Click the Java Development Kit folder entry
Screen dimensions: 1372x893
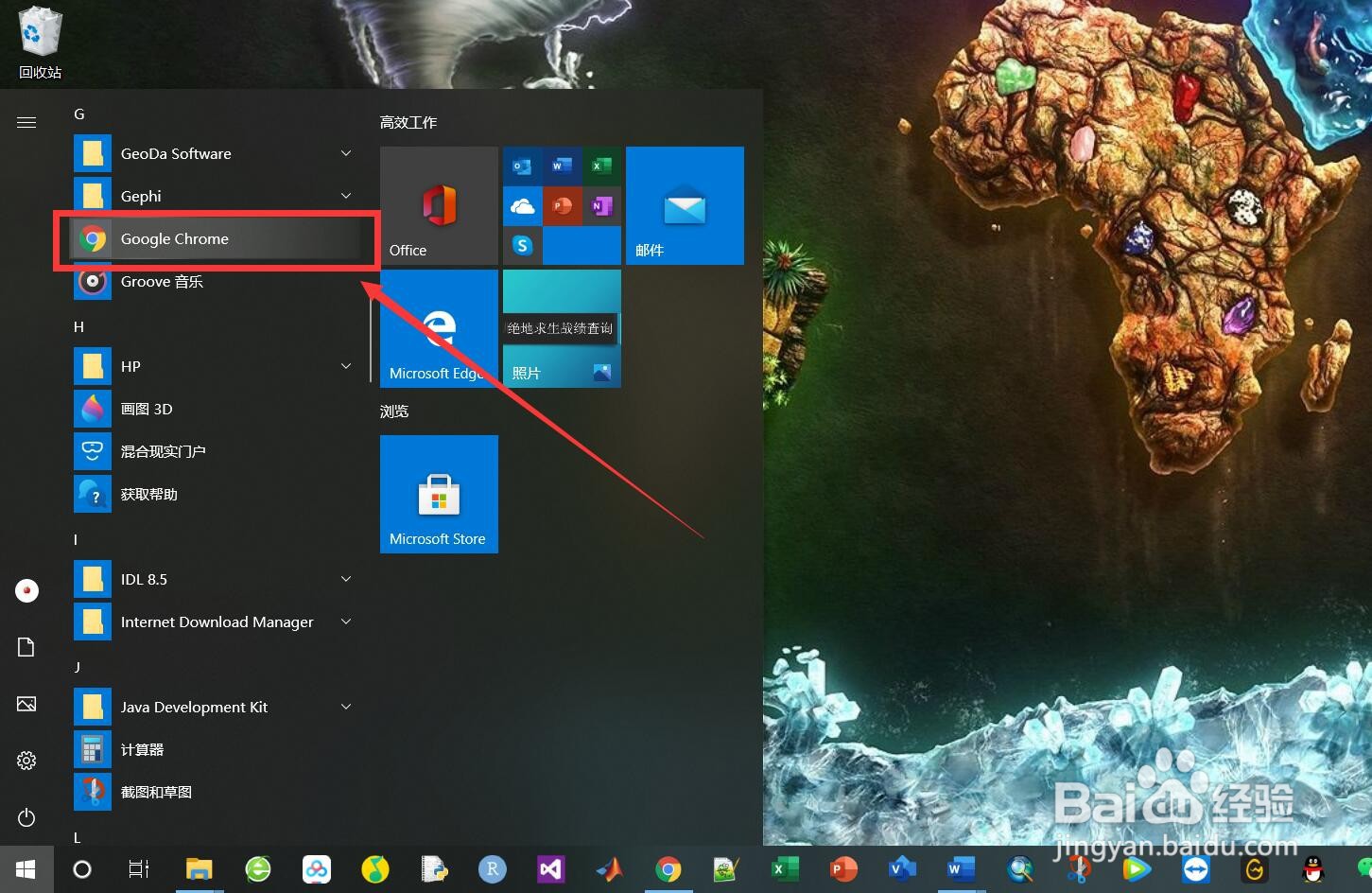[x=216, y=707]
